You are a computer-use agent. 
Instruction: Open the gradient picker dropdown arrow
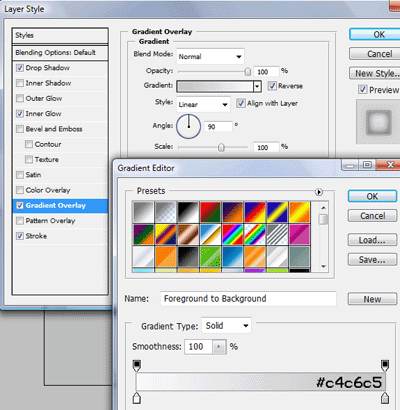(257, 86)
